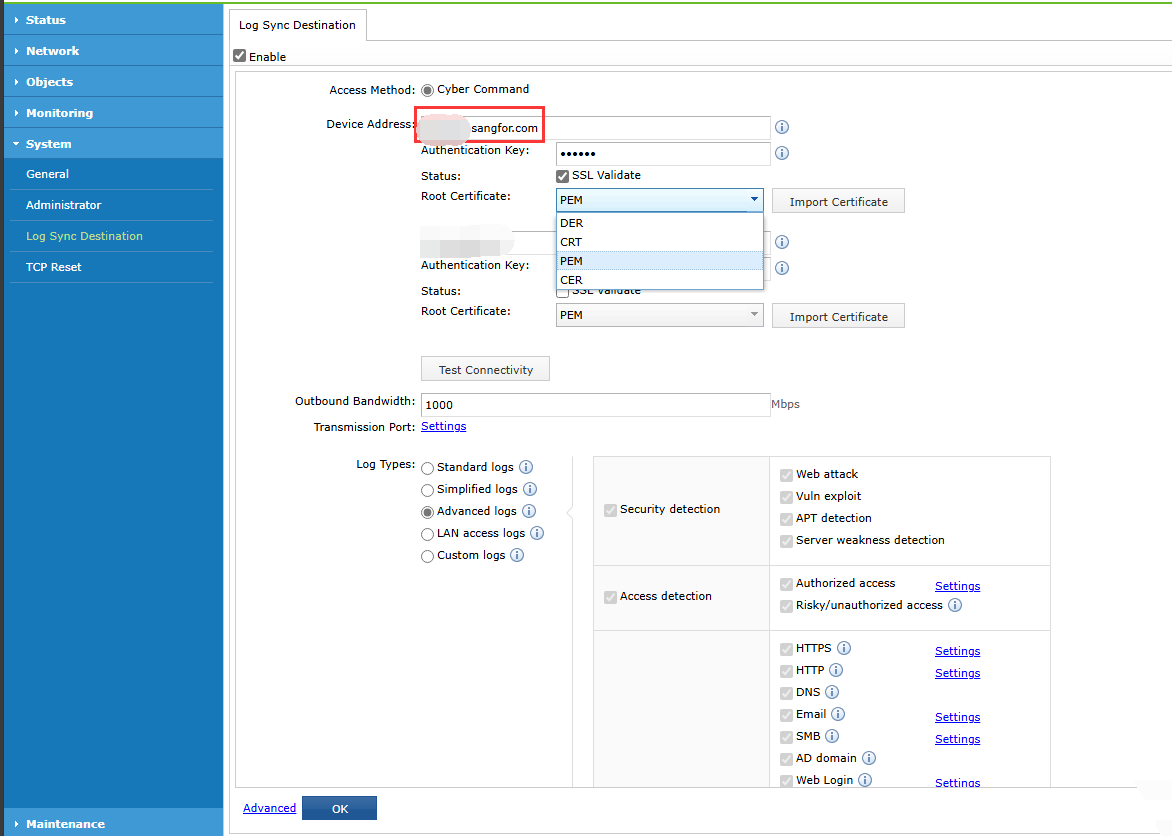Click info icon beside LAN access logs
Image resolution: width=1172 pixels, height=836 pixels.
[x=537, y=533]
